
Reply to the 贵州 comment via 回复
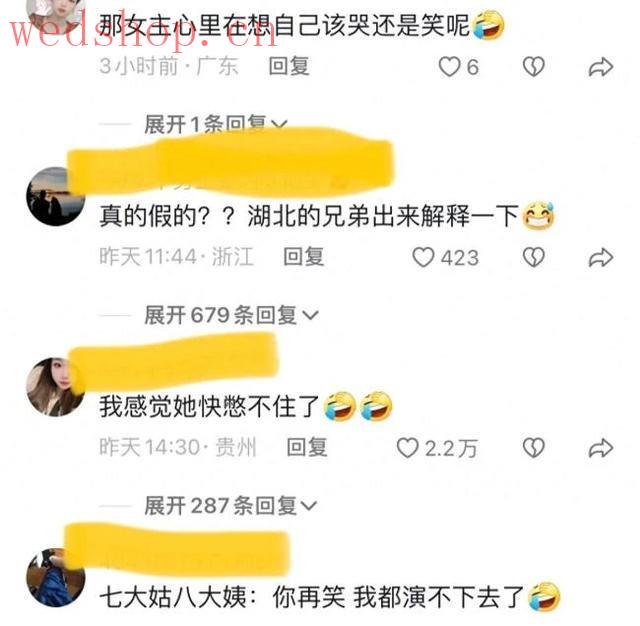coord(307,447)
